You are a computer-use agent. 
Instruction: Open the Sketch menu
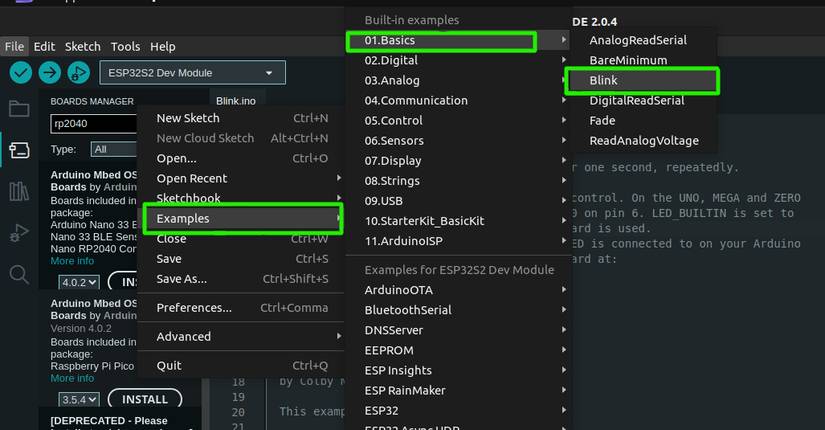click(x=83, y=46)
